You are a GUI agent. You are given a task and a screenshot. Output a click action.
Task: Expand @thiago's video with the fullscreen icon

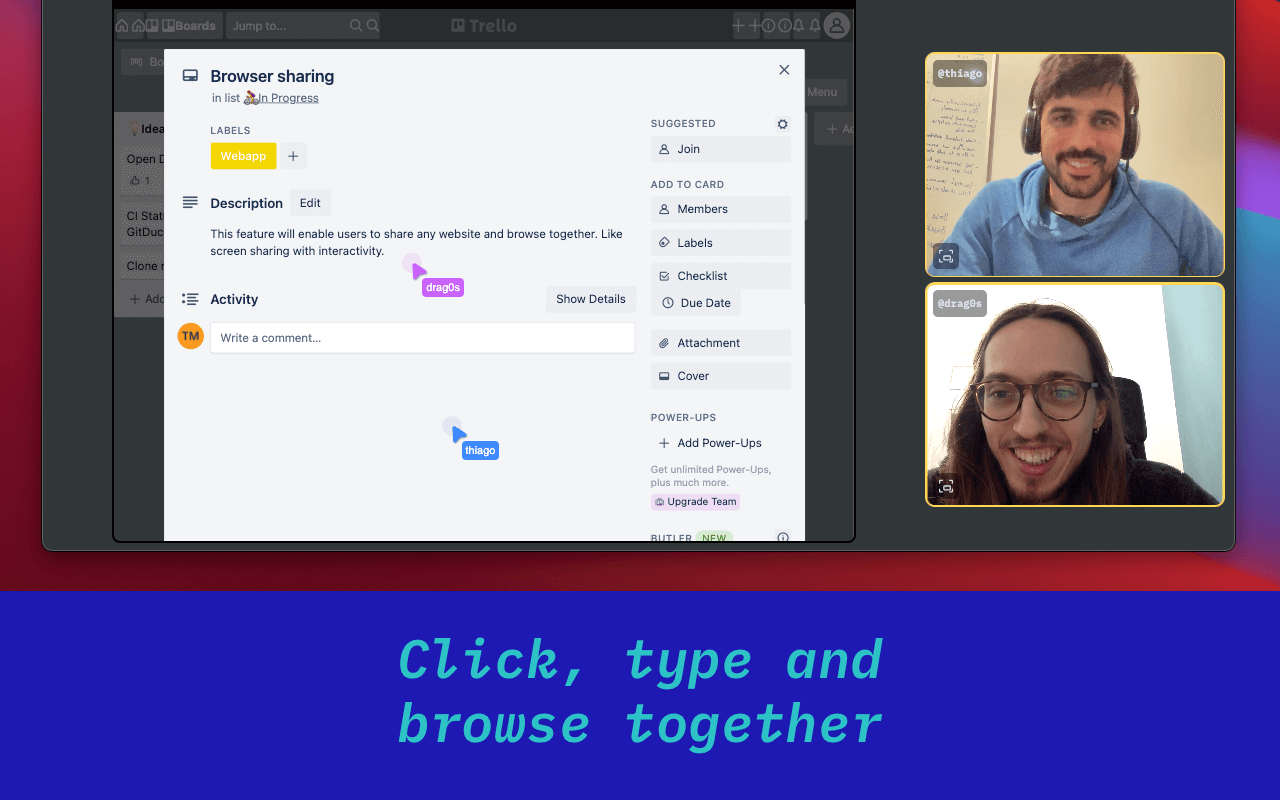tap(945, 256)
